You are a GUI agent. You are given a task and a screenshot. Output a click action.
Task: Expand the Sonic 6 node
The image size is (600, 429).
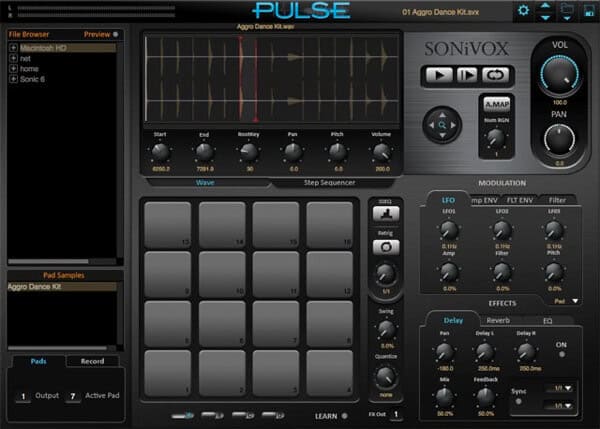13,79
